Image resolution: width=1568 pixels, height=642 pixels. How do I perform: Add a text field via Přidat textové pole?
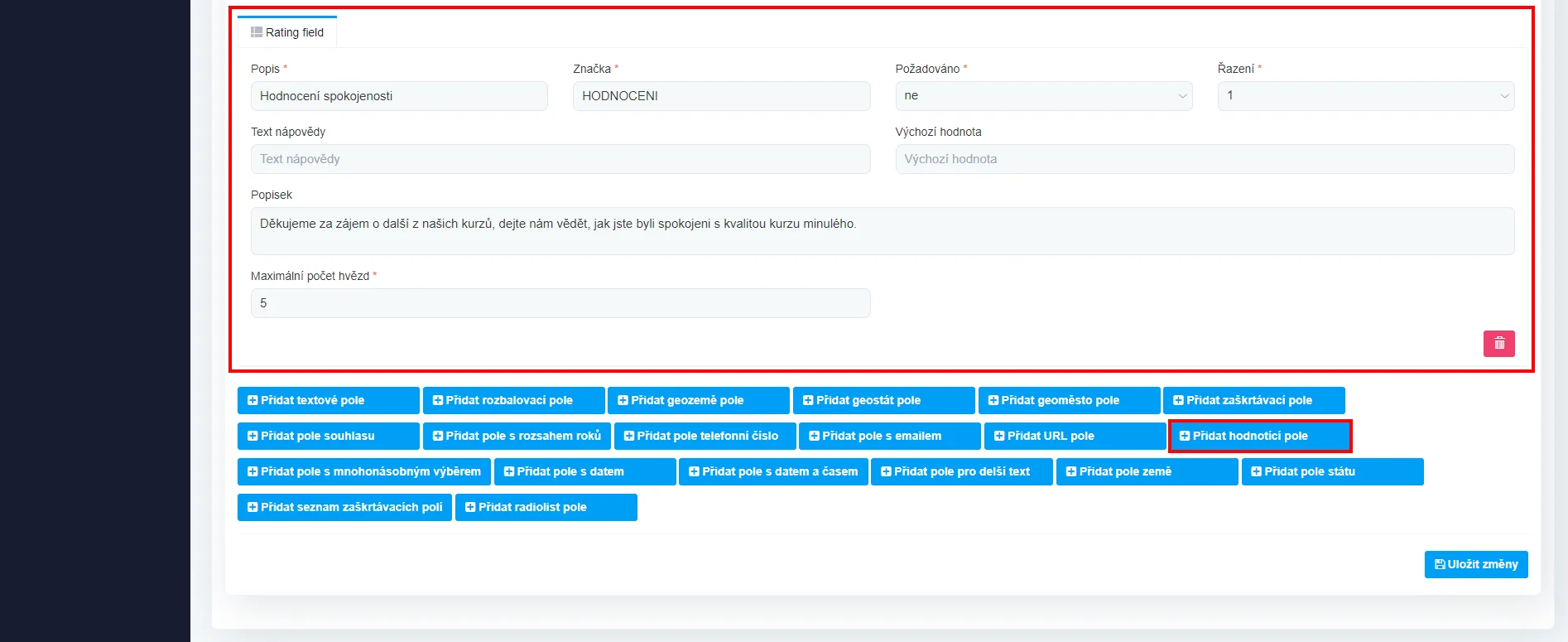click(328, 400)
